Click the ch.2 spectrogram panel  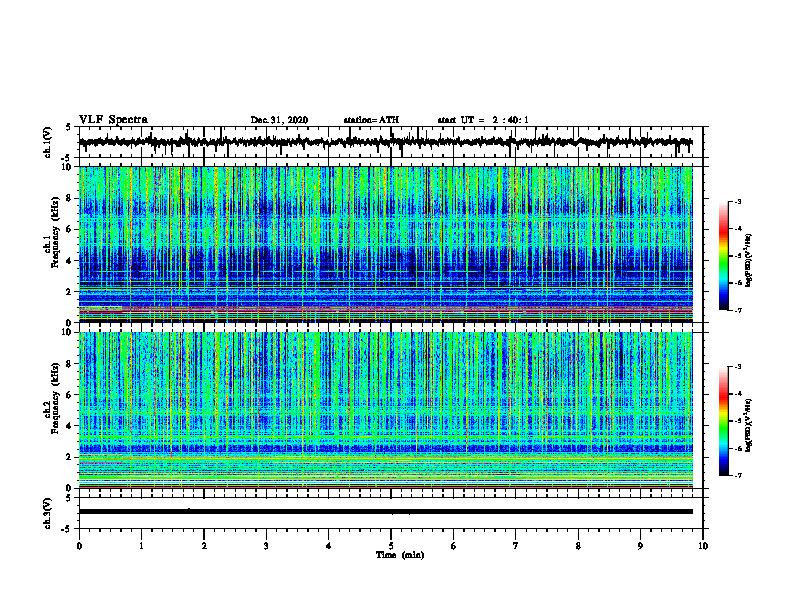[x=385, y=410]
